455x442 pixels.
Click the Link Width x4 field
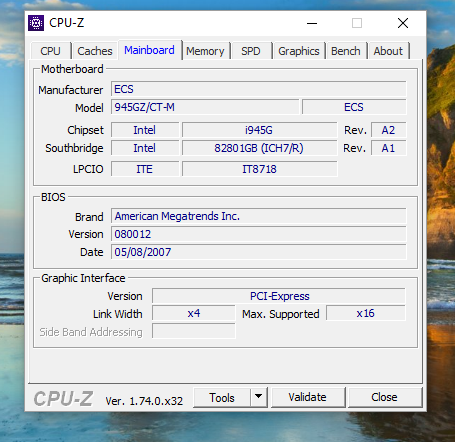click(x=194, y=313)
